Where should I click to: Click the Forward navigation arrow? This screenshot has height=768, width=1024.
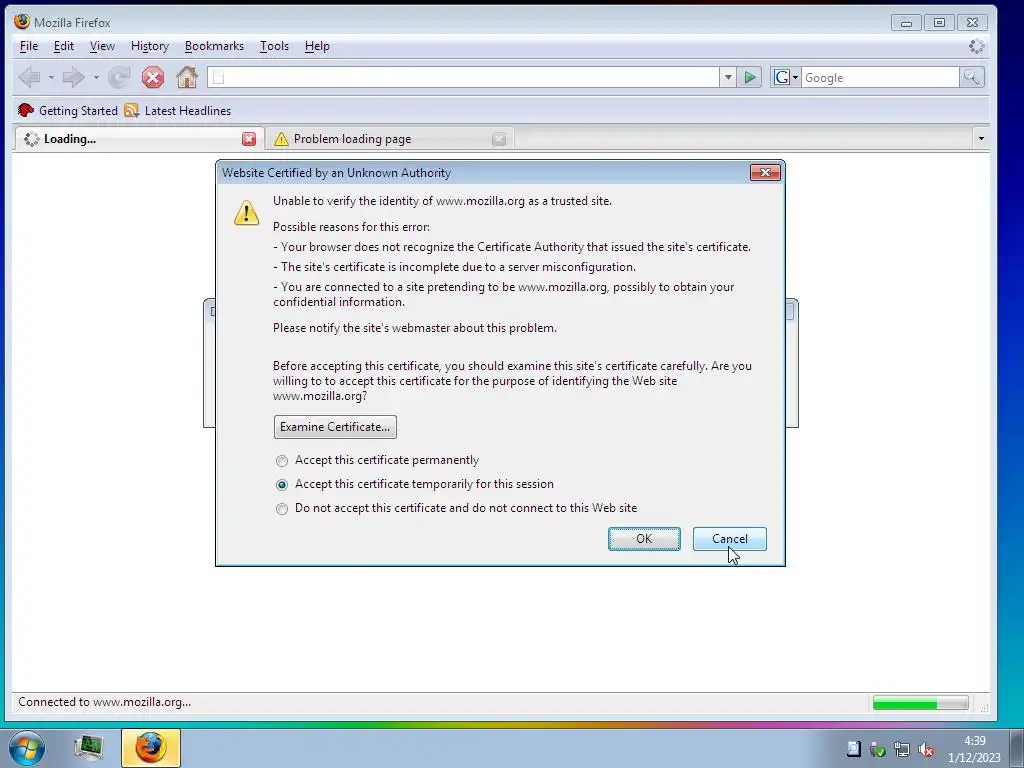click(x=73, y=78)
